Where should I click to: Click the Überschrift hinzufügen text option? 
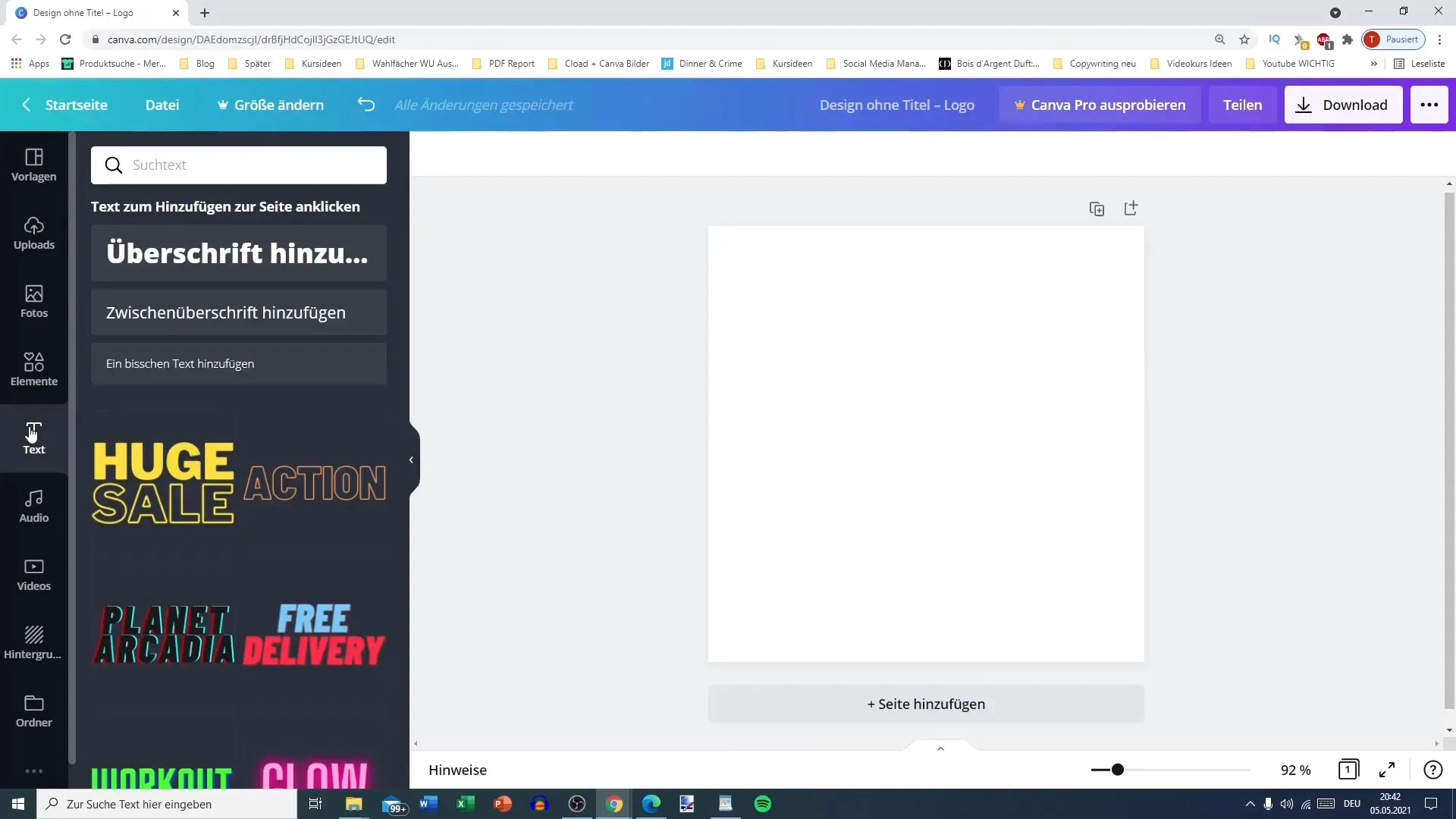[x=239, y=253]
